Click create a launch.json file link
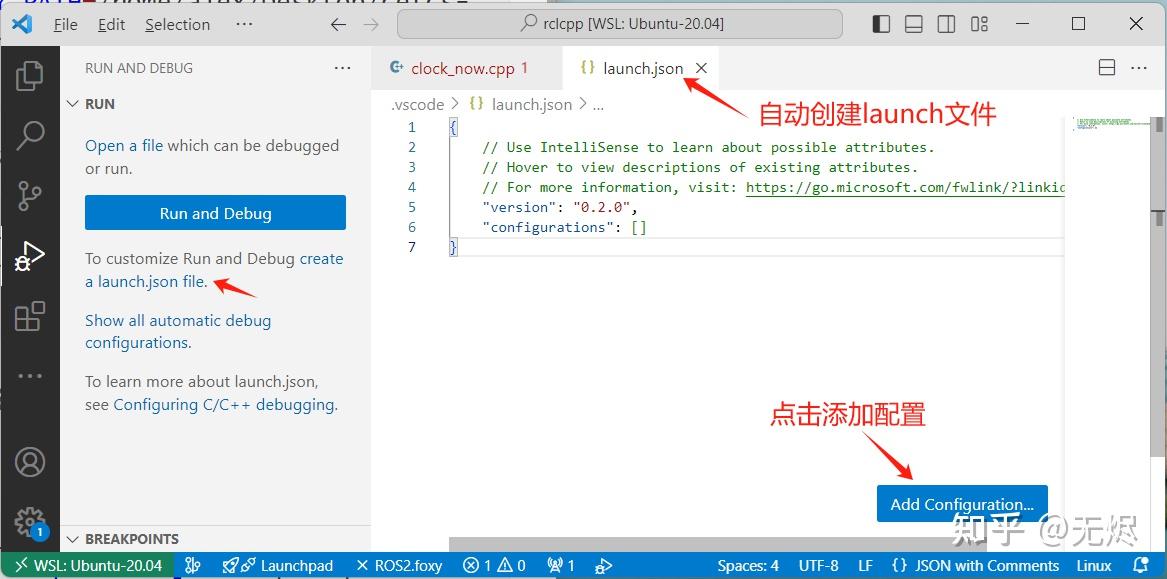This screenshot has height=579, width=1167. (214, 271)
